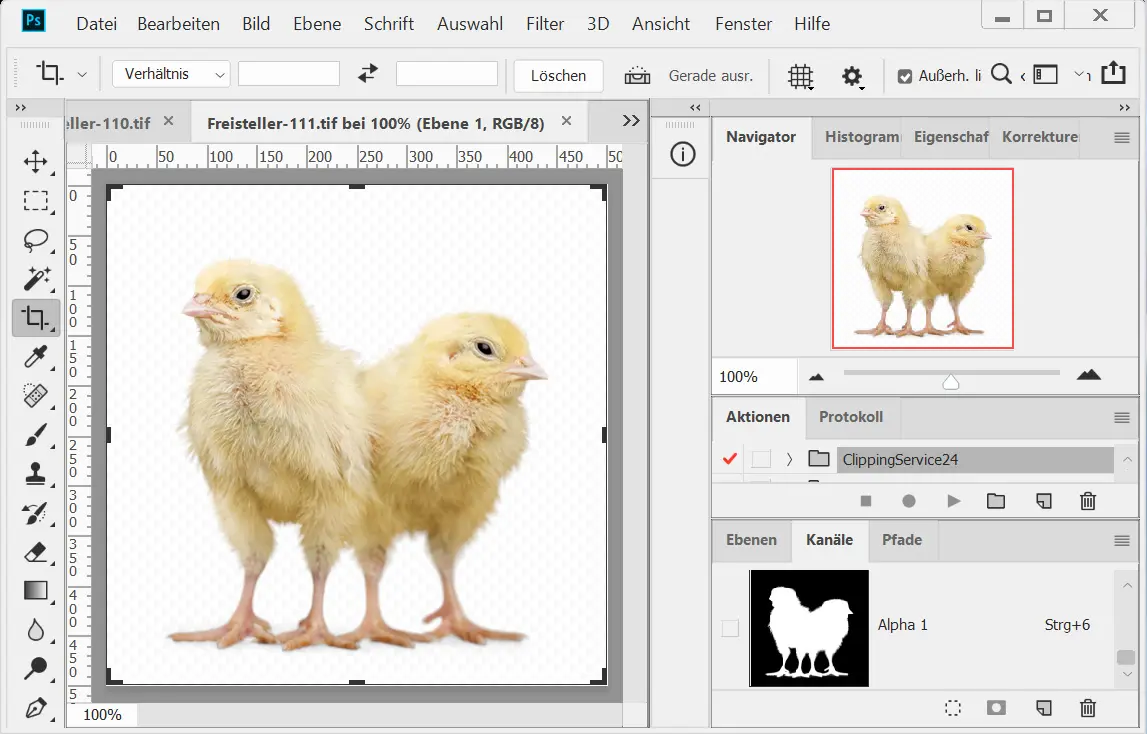
Task: Toggle the ClippingService24 action set checkmark
Action: click(729, 459)
